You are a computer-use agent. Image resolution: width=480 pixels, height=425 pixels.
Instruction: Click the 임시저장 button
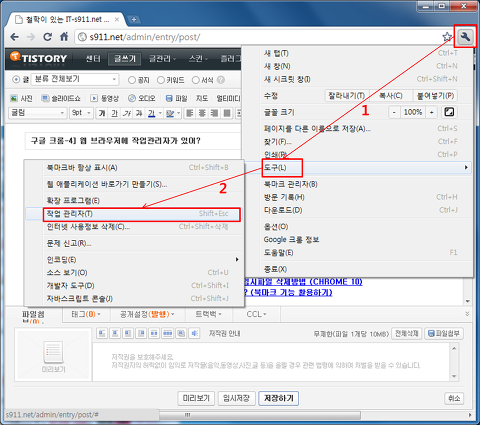[x=236, y=398]
